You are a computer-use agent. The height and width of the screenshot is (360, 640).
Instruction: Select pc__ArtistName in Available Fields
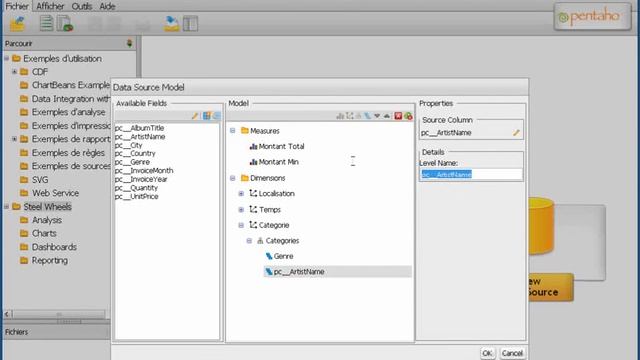point(140,136)
